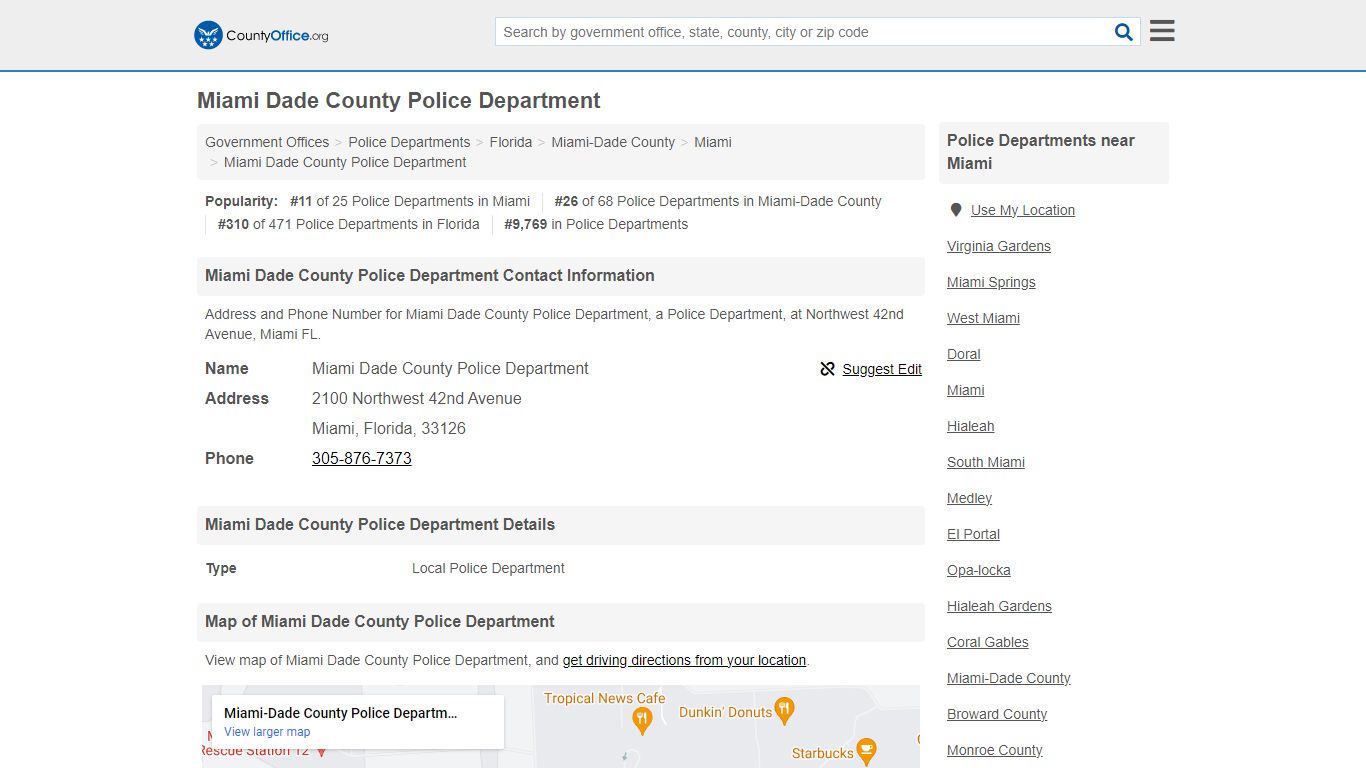Click the #310 of 471 popularity ranking

click(349, 224)
